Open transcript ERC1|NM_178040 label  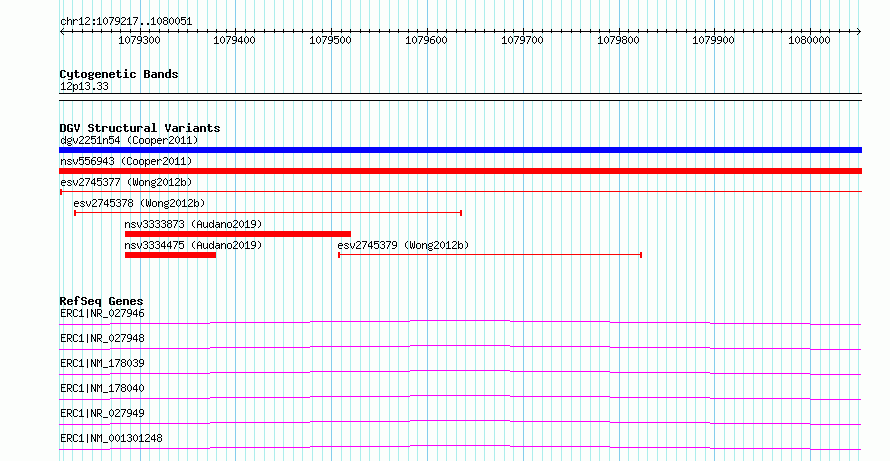pyautogui.click(x=102, y=388)
